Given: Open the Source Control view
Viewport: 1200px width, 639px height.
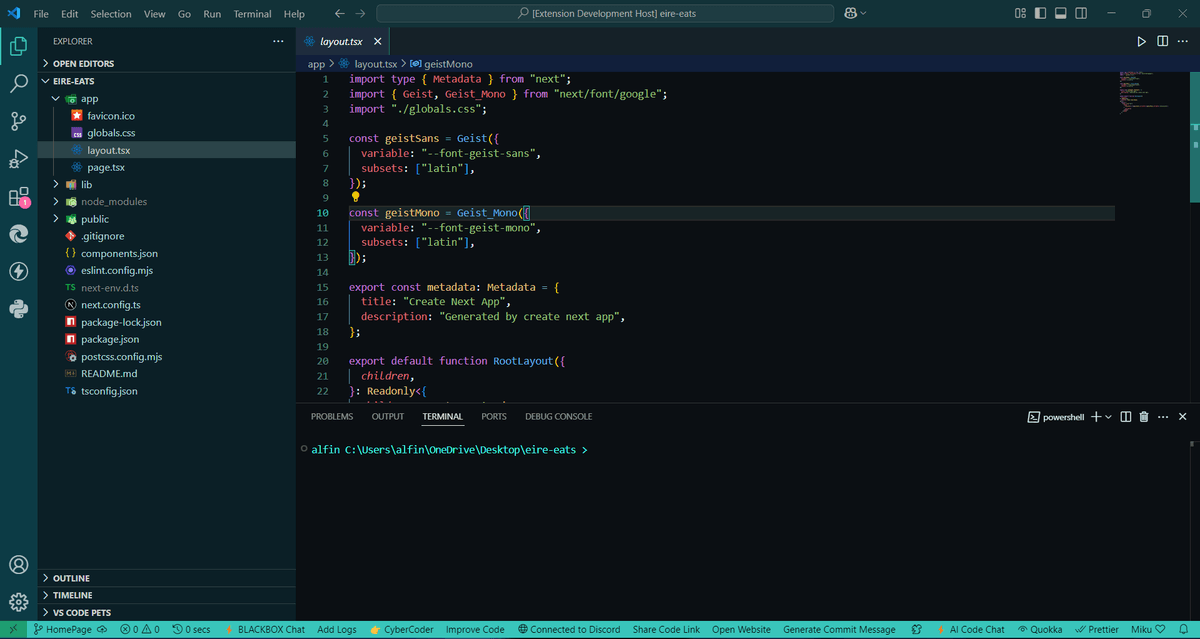Looking at the screenshot, I should [18, 121].
